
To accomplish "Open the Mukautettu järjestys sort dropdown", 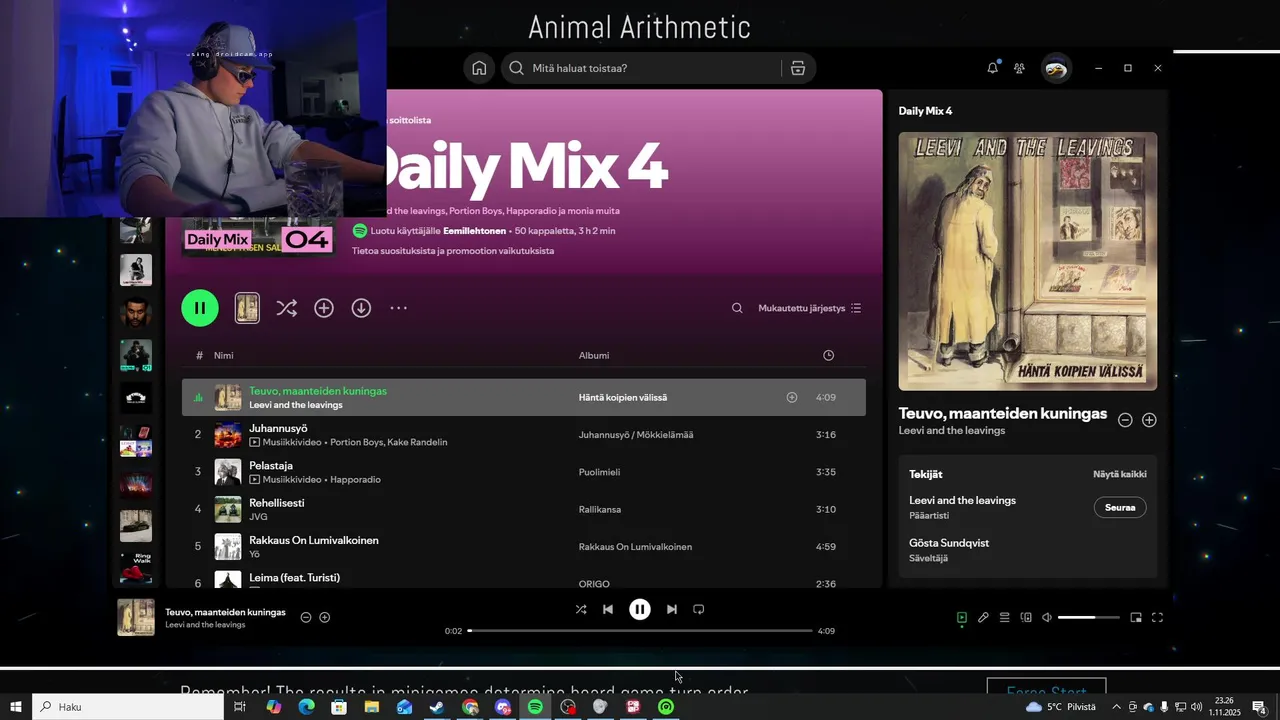I will (810, 308).
